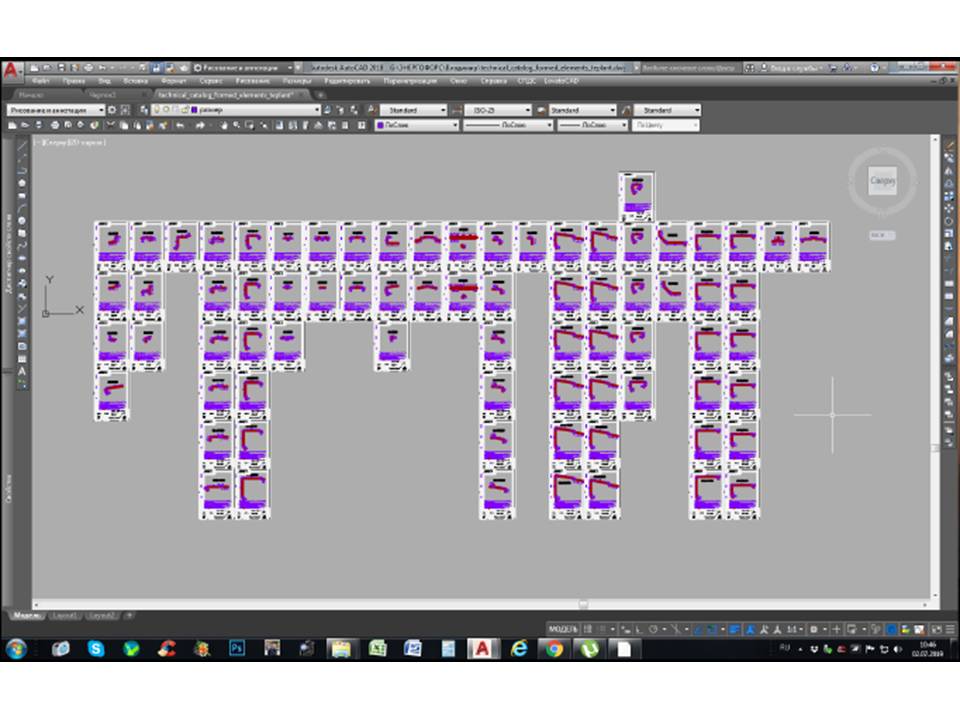Viewport: 960px width, 720px height.
Task: Select the Text tool marked A
Action: (22, 371)
